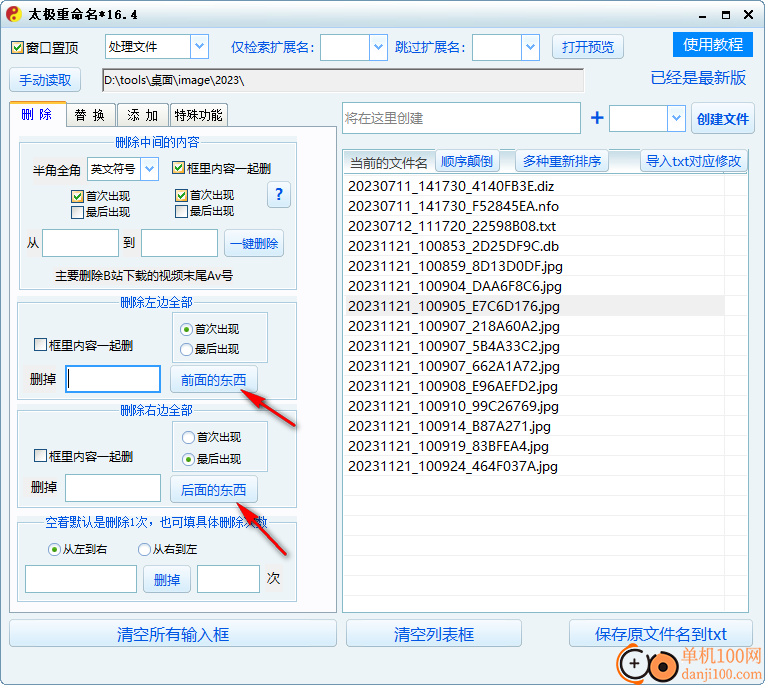The image size is (765, 685).
Task: Click the 删掉 button beside 次 field
Action: tap(167, 580)
